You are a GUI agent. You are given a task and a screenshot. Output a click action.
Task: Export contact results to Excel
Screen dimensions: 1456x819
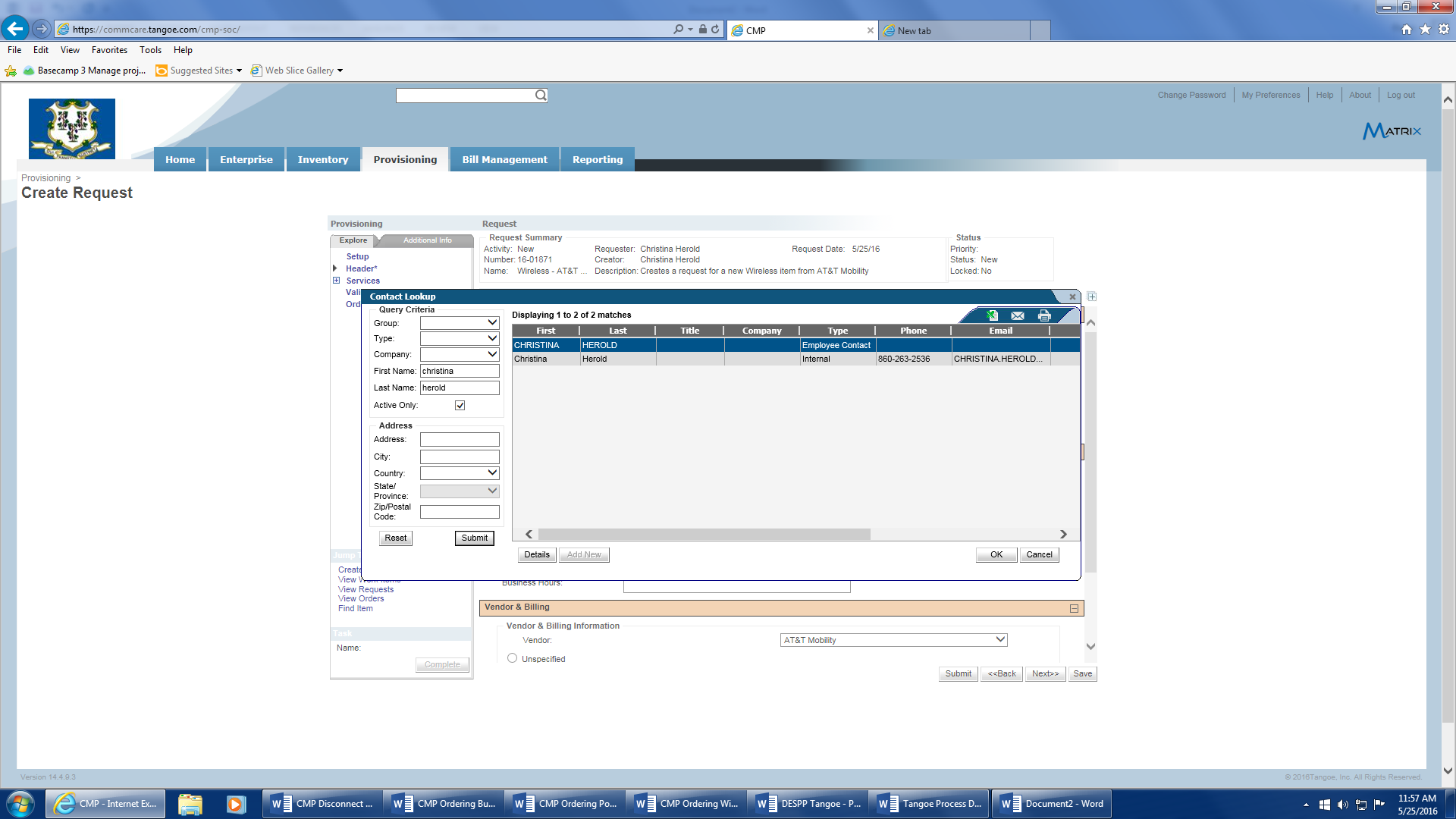coord(992,315)
